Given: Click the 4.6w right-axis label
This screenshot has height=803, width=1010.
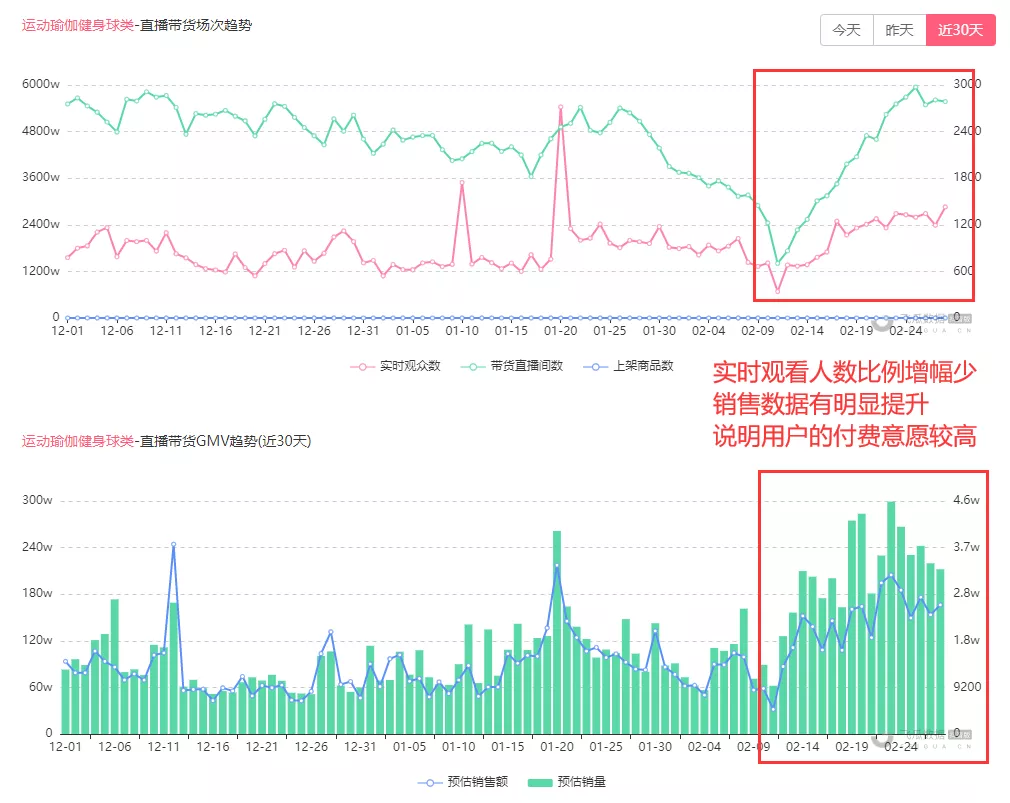Looking at the screenshot, I should pos(966,500).
